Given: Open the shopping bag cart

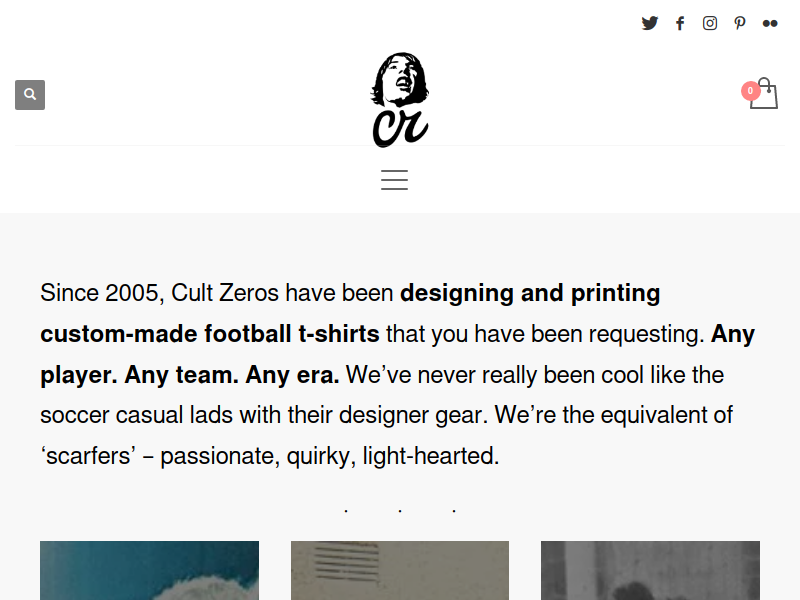Looking at the screenshot, I should pyautogui.click(x=764, y=93).
